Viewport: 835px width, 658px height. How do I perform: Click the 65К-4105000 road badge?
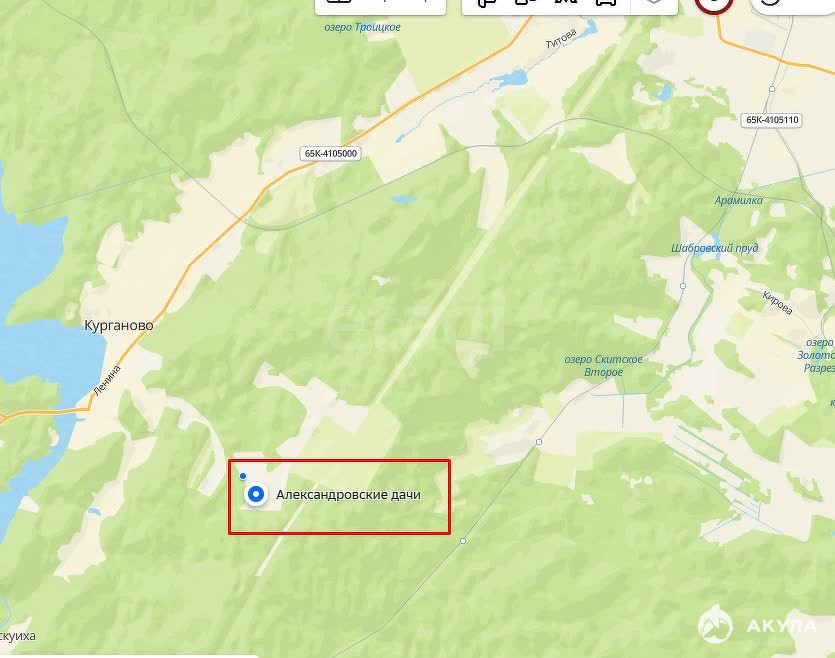click(331, 153)
